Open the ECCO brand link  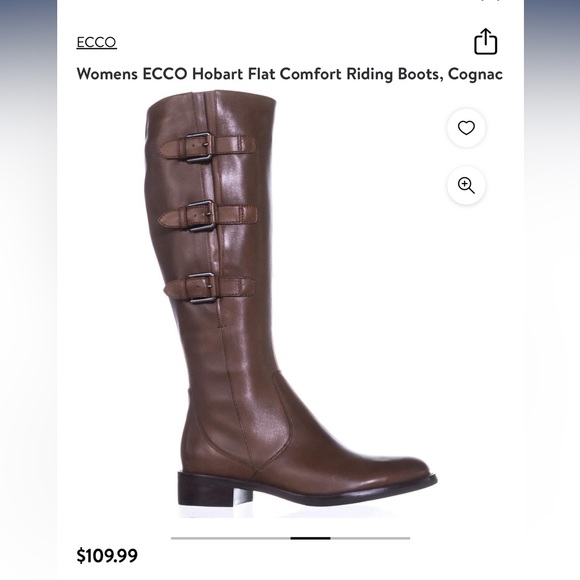point(97,42)
